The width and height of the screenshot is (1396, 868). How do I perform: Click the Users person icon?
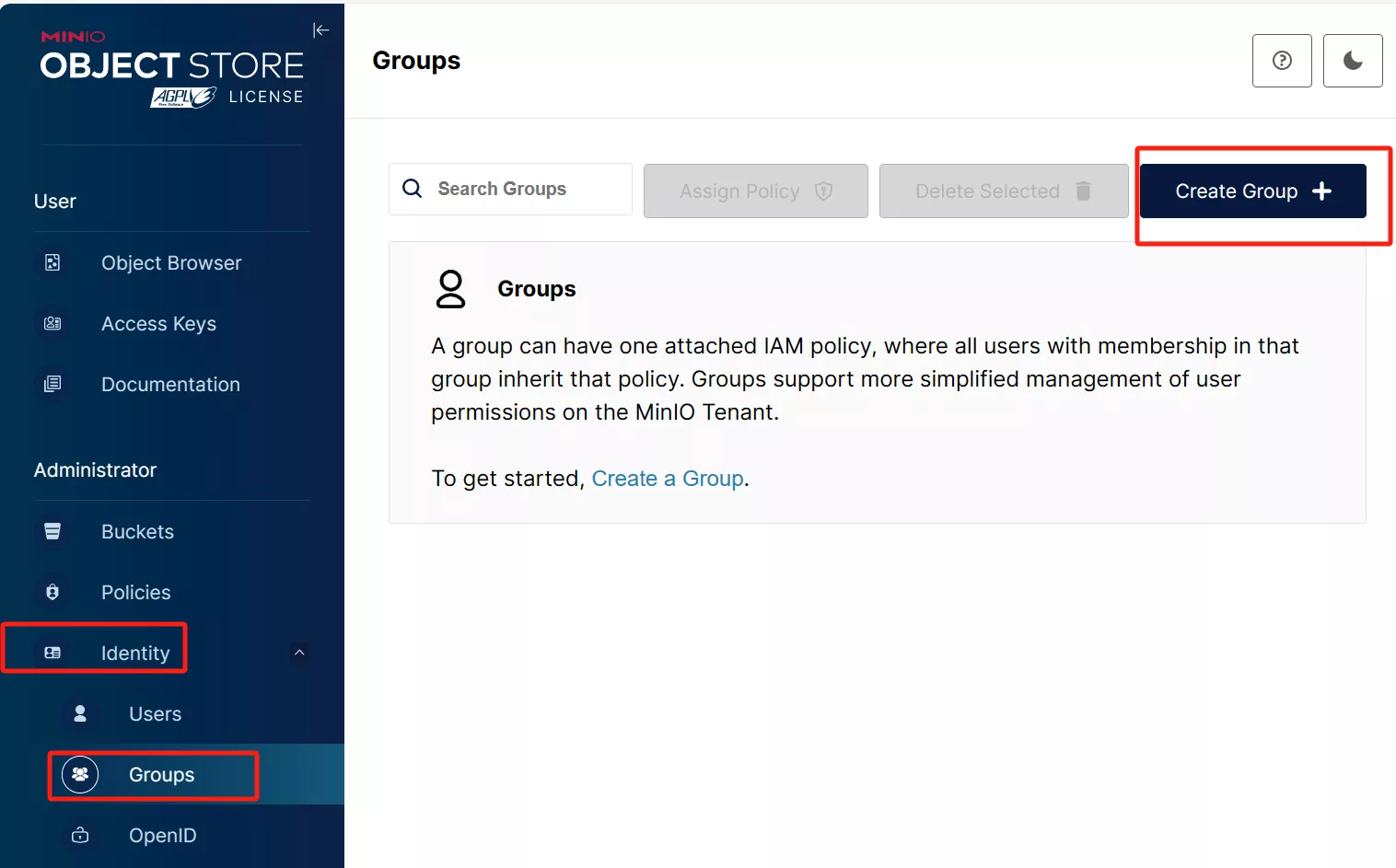pyautogui.click(x=80, y=714)
